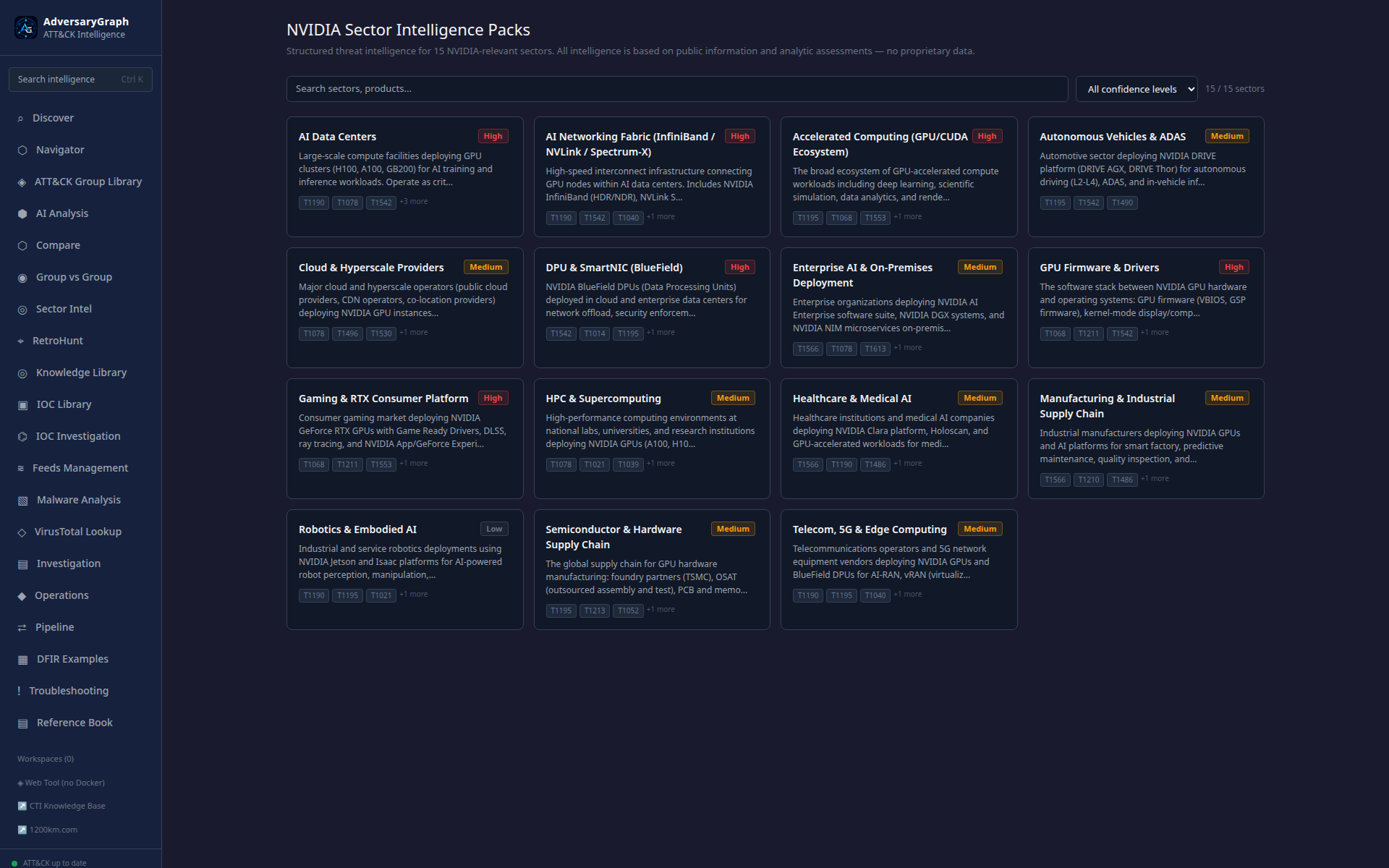Click the green ATT&CK status dot
The height and width of the screenshot is (868, 1389).
14,863
